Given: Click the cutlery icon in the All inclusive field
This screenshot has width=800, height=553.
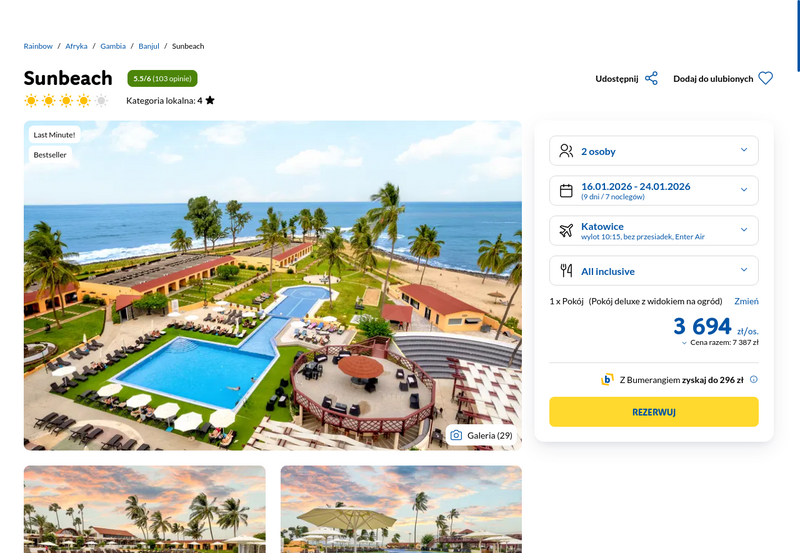Looking at the screenshot, I should point(566,270).
